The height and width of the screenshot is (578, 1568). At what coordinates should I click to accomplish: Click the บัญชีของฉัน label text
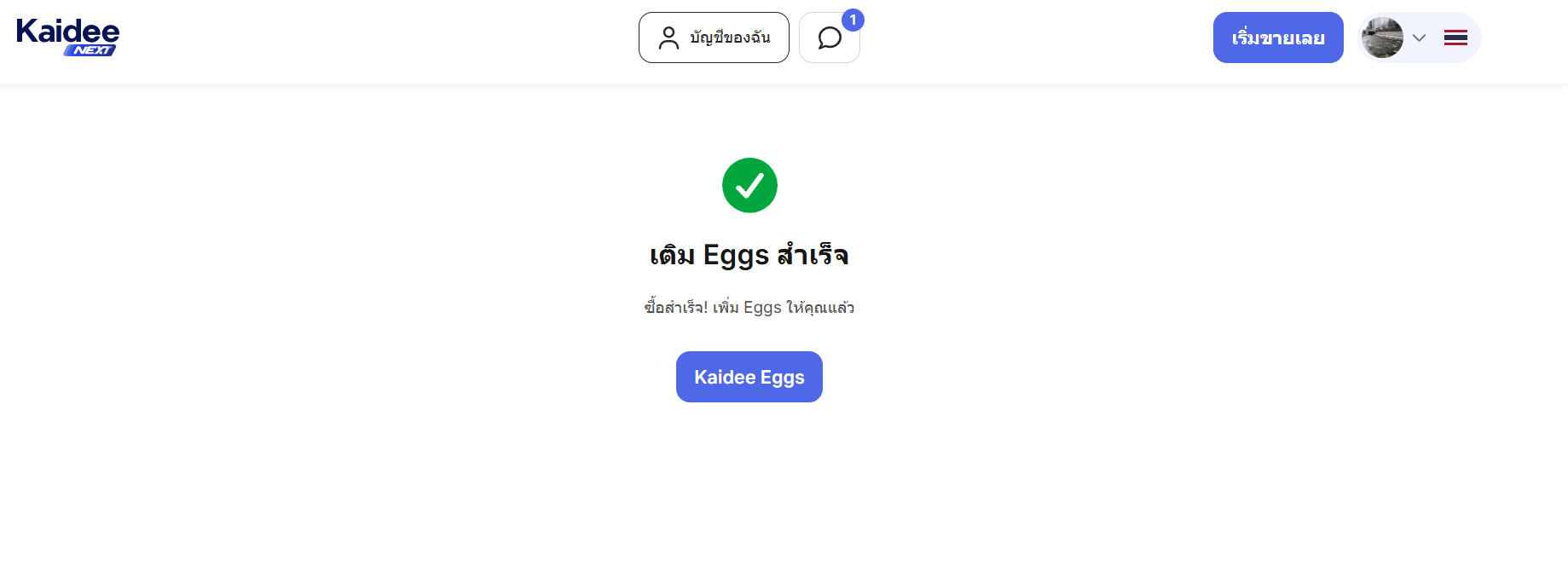(730, 38)
